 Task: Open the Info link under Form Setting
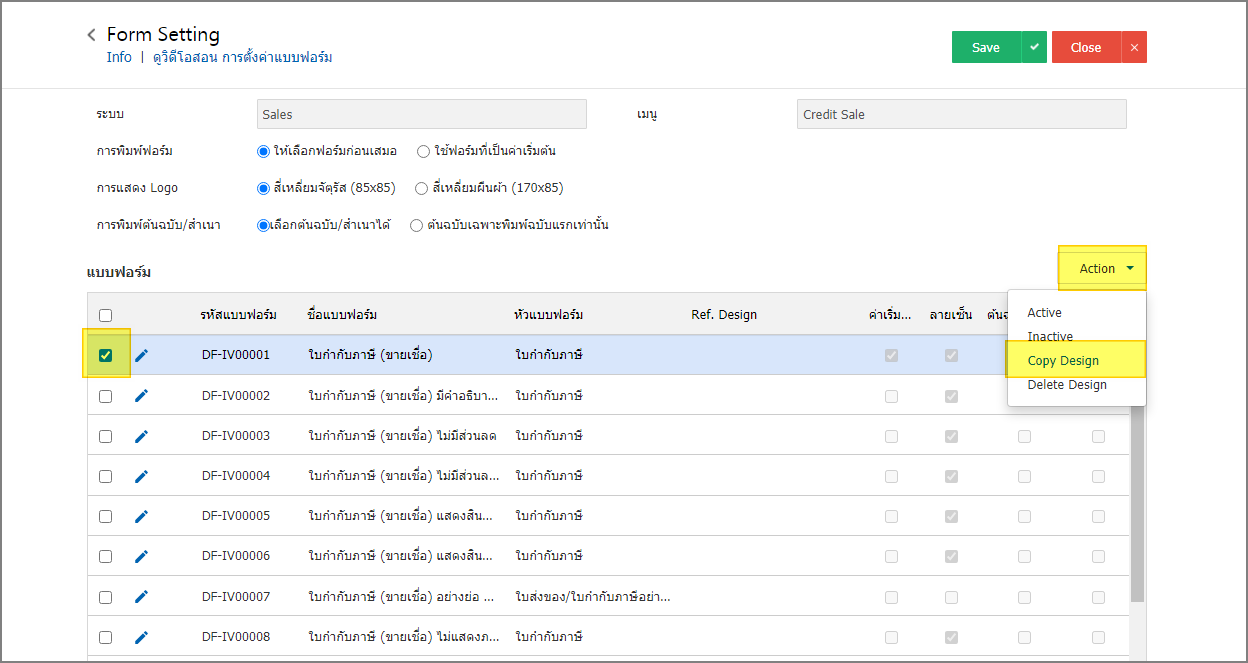tap(119, 57)
